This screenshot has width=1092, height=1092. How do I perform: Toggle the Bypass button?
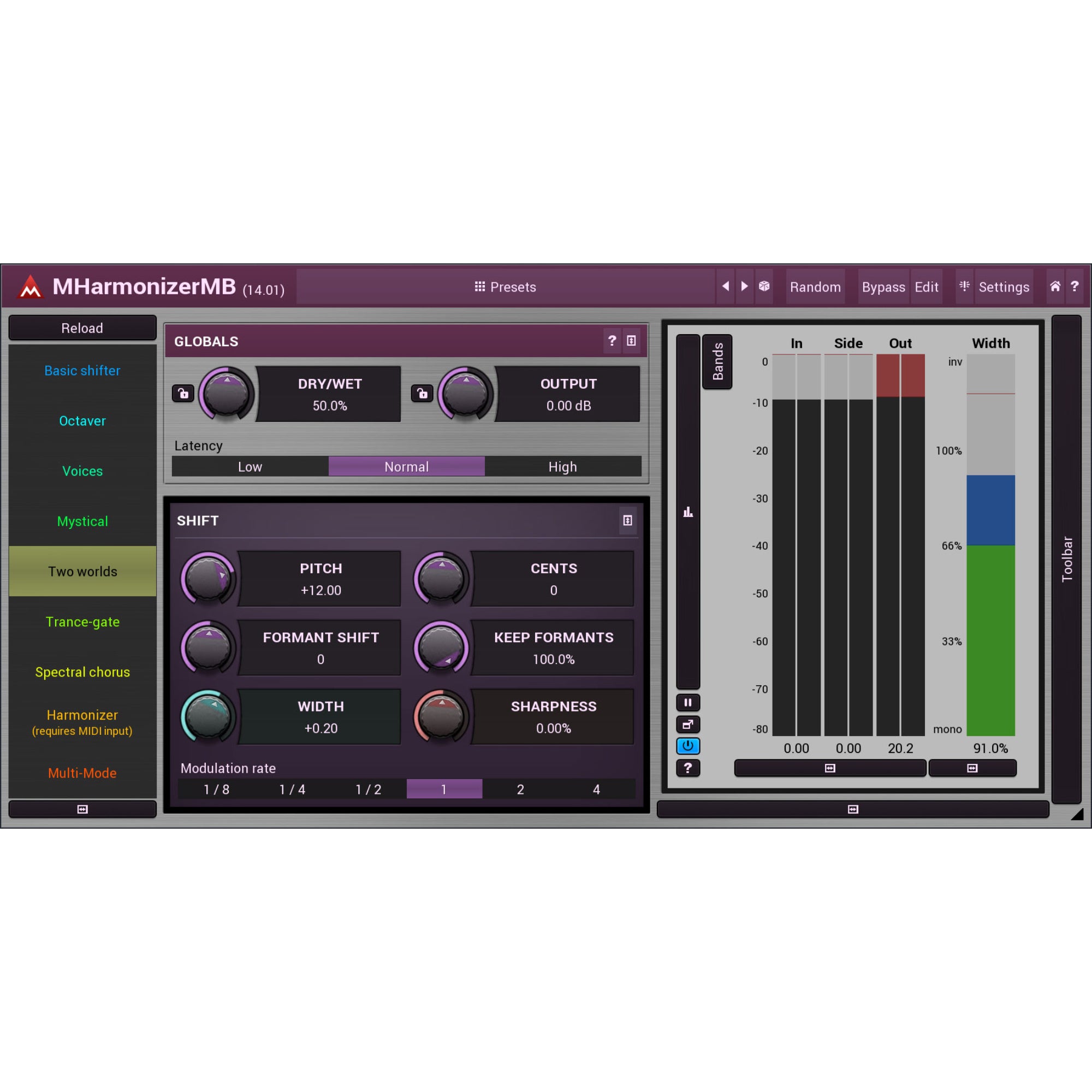883,287
